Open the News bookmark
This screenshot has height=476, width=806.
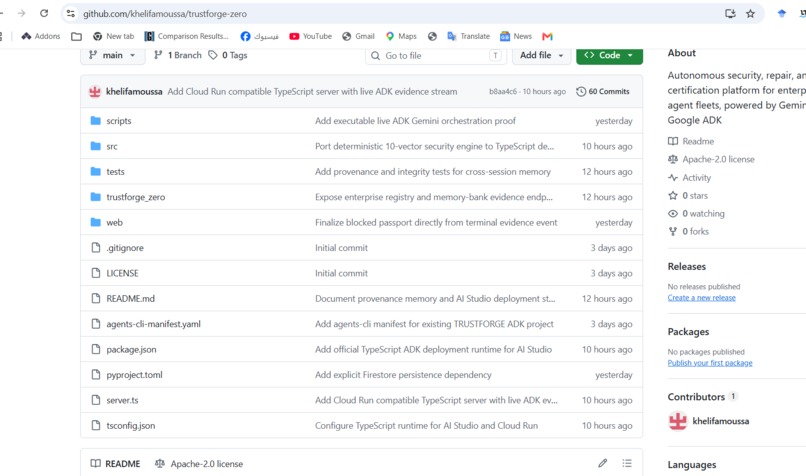[516, 36]
